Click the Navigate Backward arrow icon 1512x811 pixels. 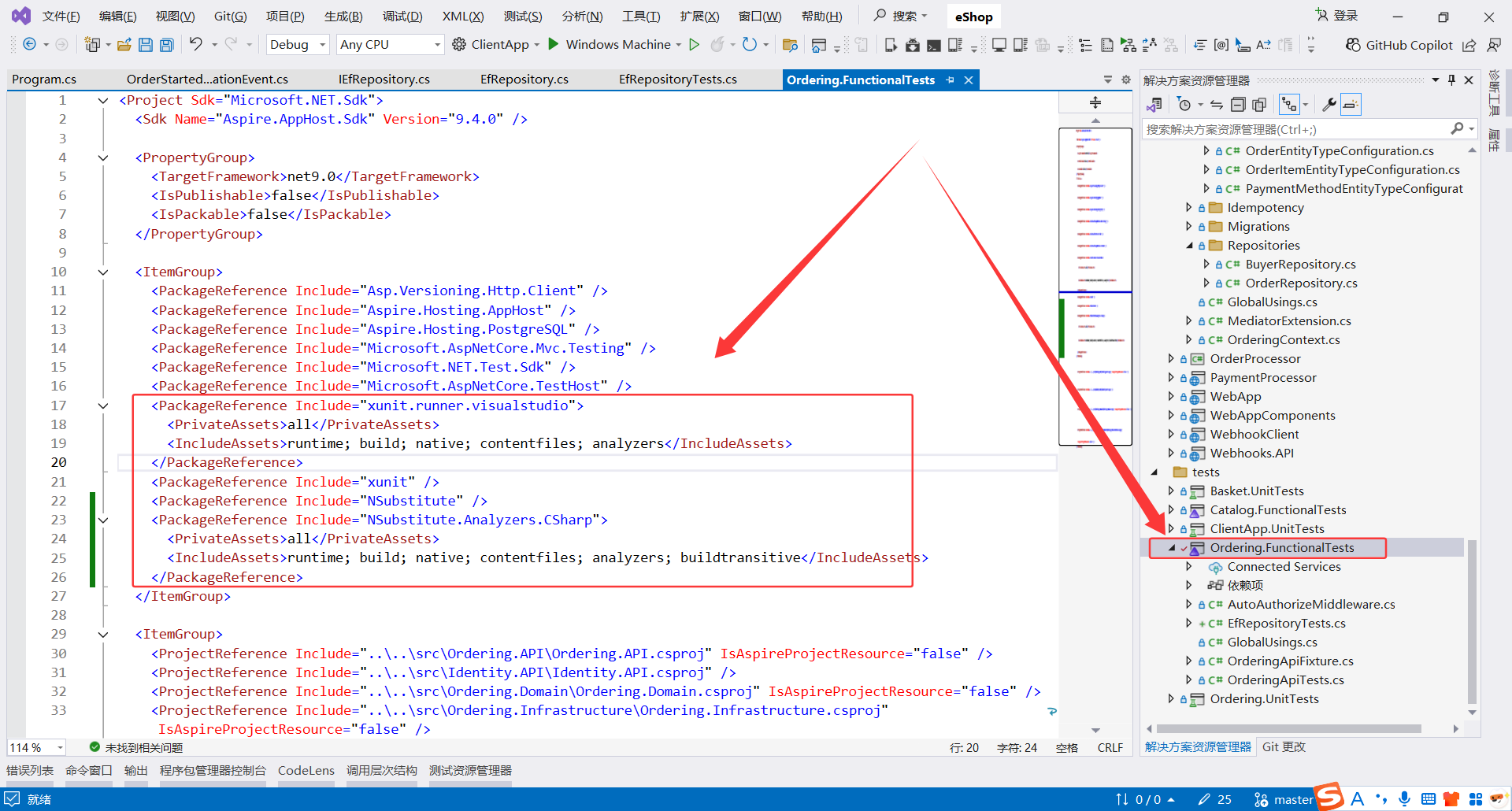pyautogui.click(x=29, y=45)
